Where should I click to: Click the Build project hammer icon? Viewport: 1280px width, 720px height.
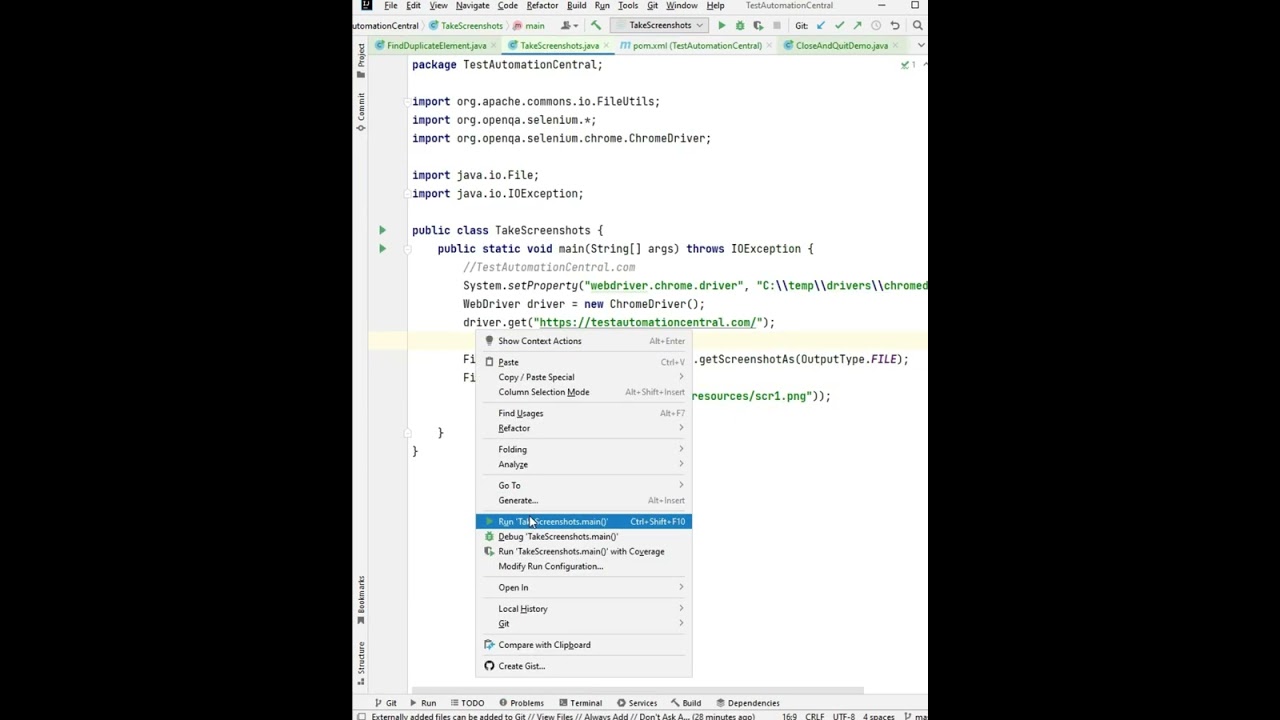(x=596, y=26)
